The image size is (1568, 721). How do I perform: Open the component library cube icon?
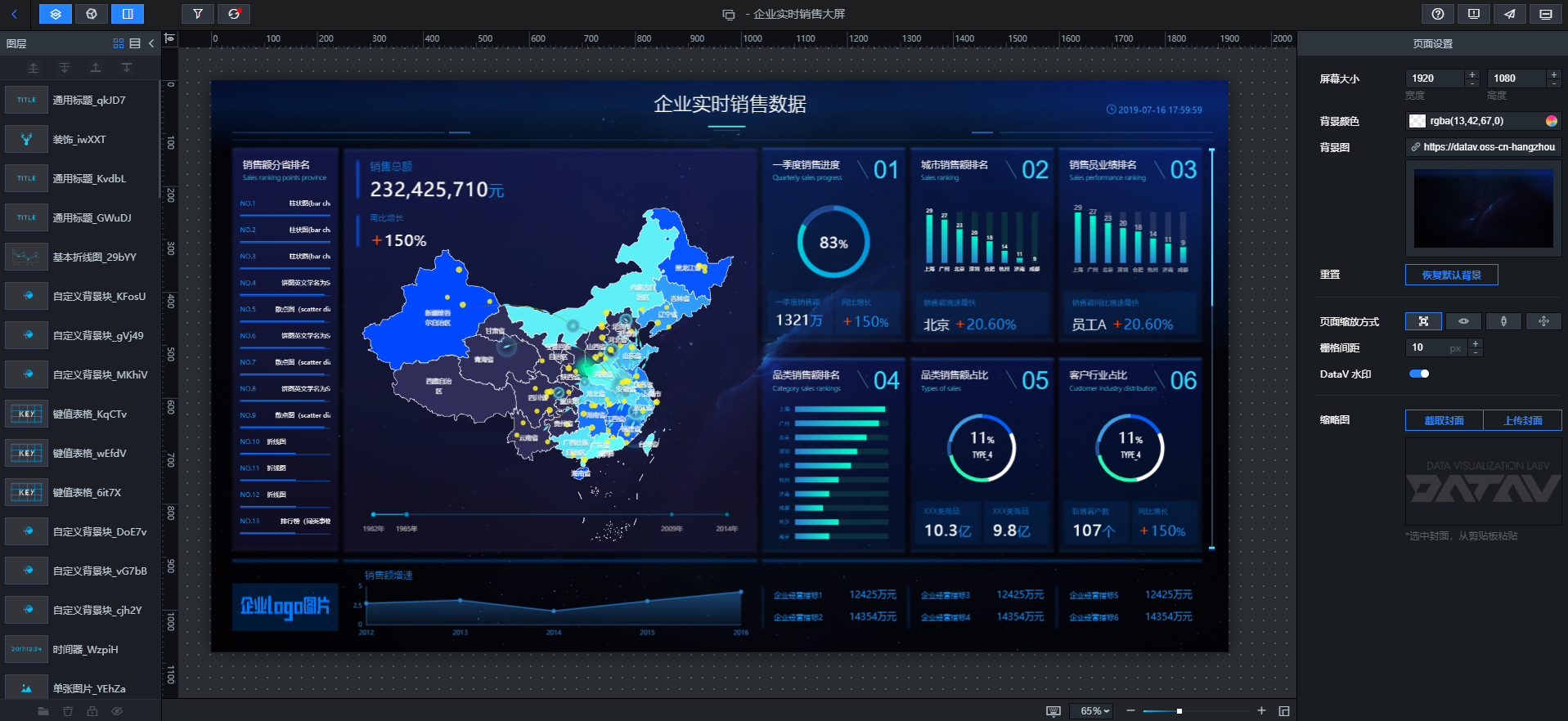(x=92, y=14)
